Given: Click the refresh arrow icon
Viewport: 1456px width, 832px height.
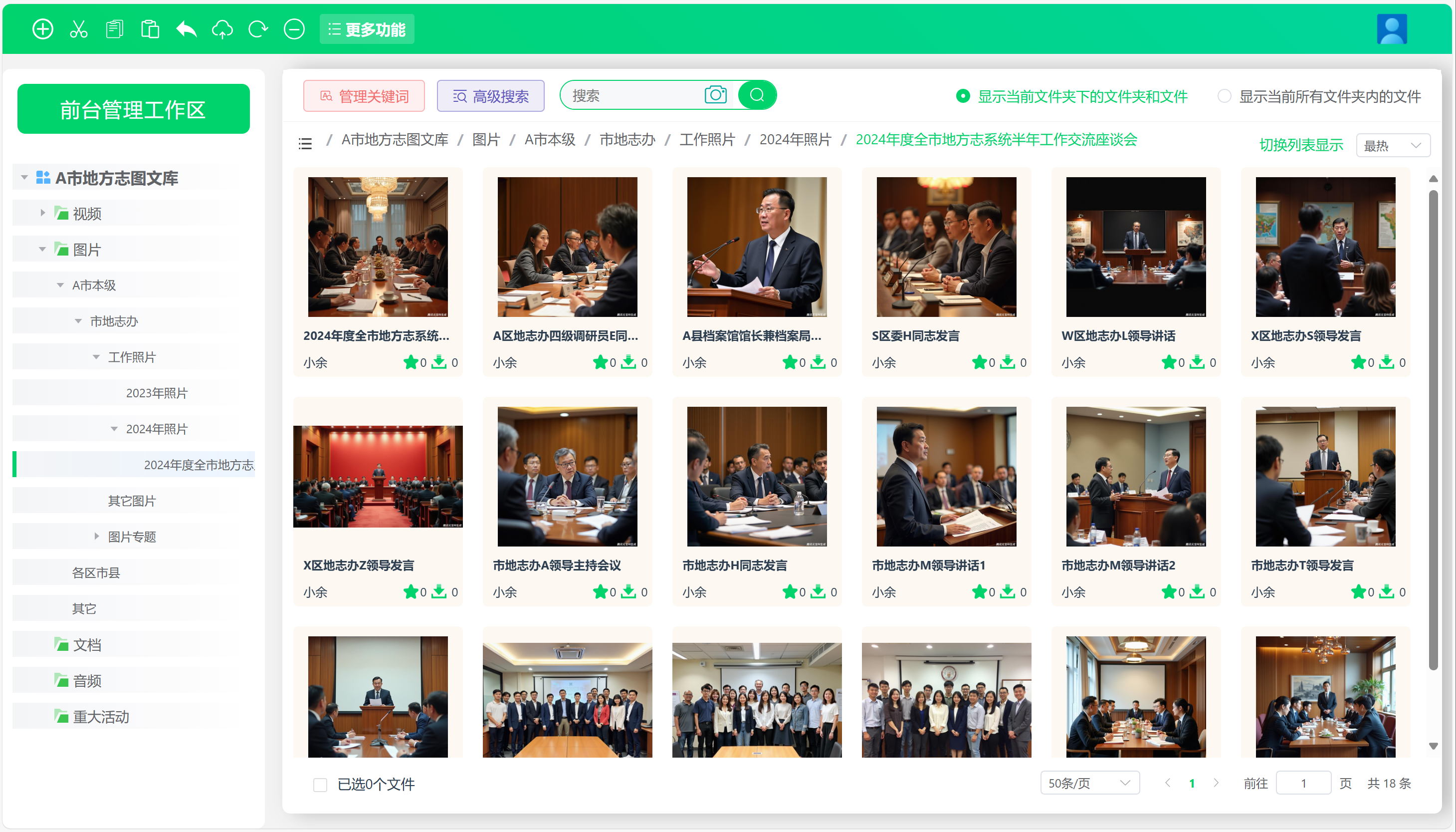Looking at the screenshot, I should pyautogui.click(x=258, y=29).
